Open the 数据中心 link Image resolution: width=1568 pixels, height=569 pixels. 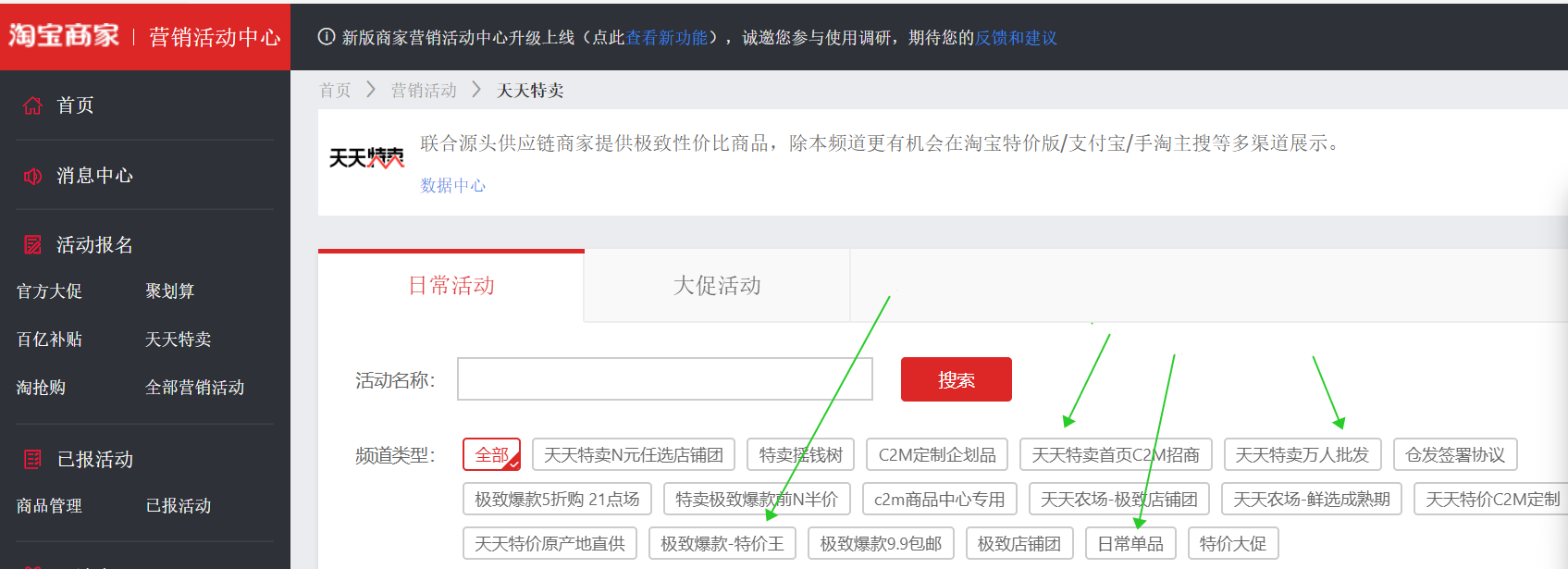[x=452, y=186]
